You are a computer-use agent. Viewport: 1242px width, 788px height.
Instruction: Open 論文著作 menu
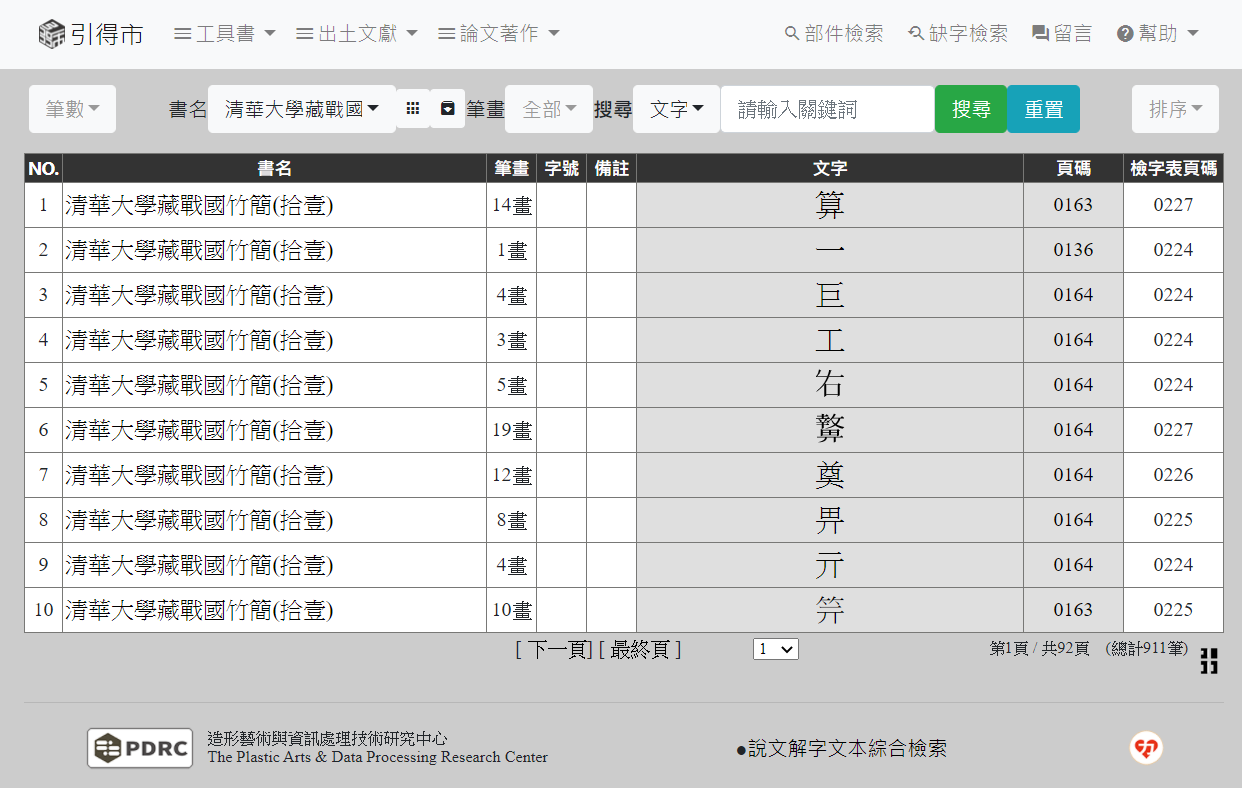click(x=499, y=34)
